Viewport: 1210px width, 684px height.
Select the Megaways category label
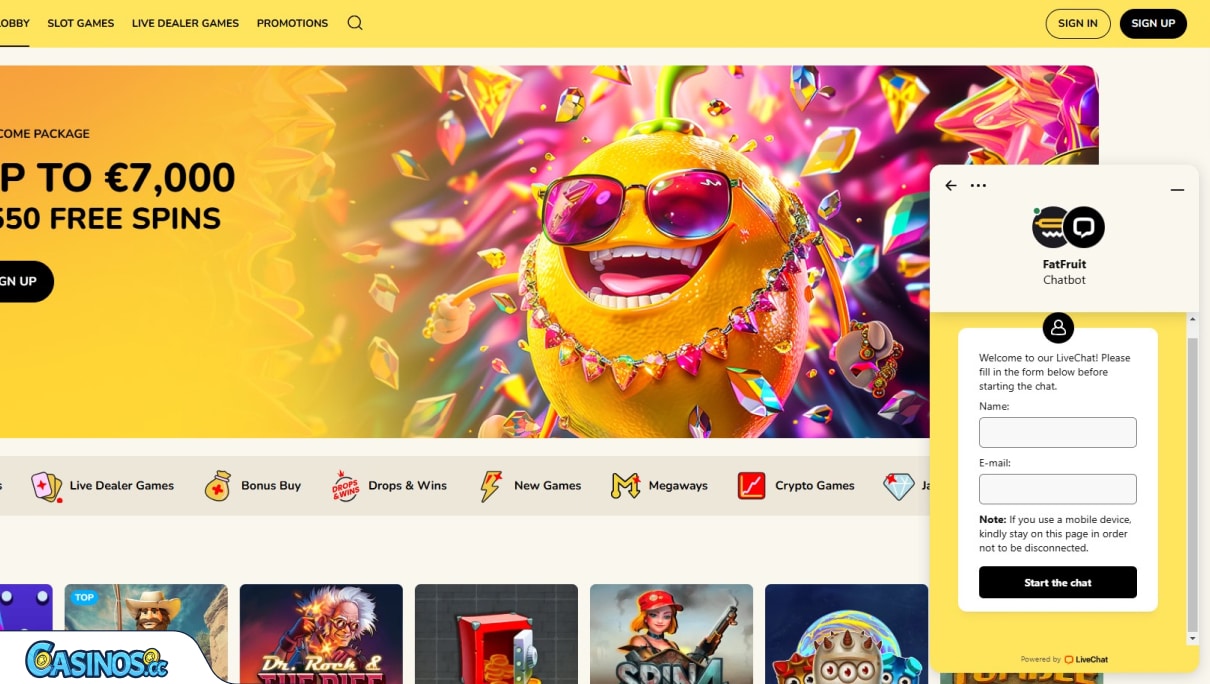(x=678, y=486)
